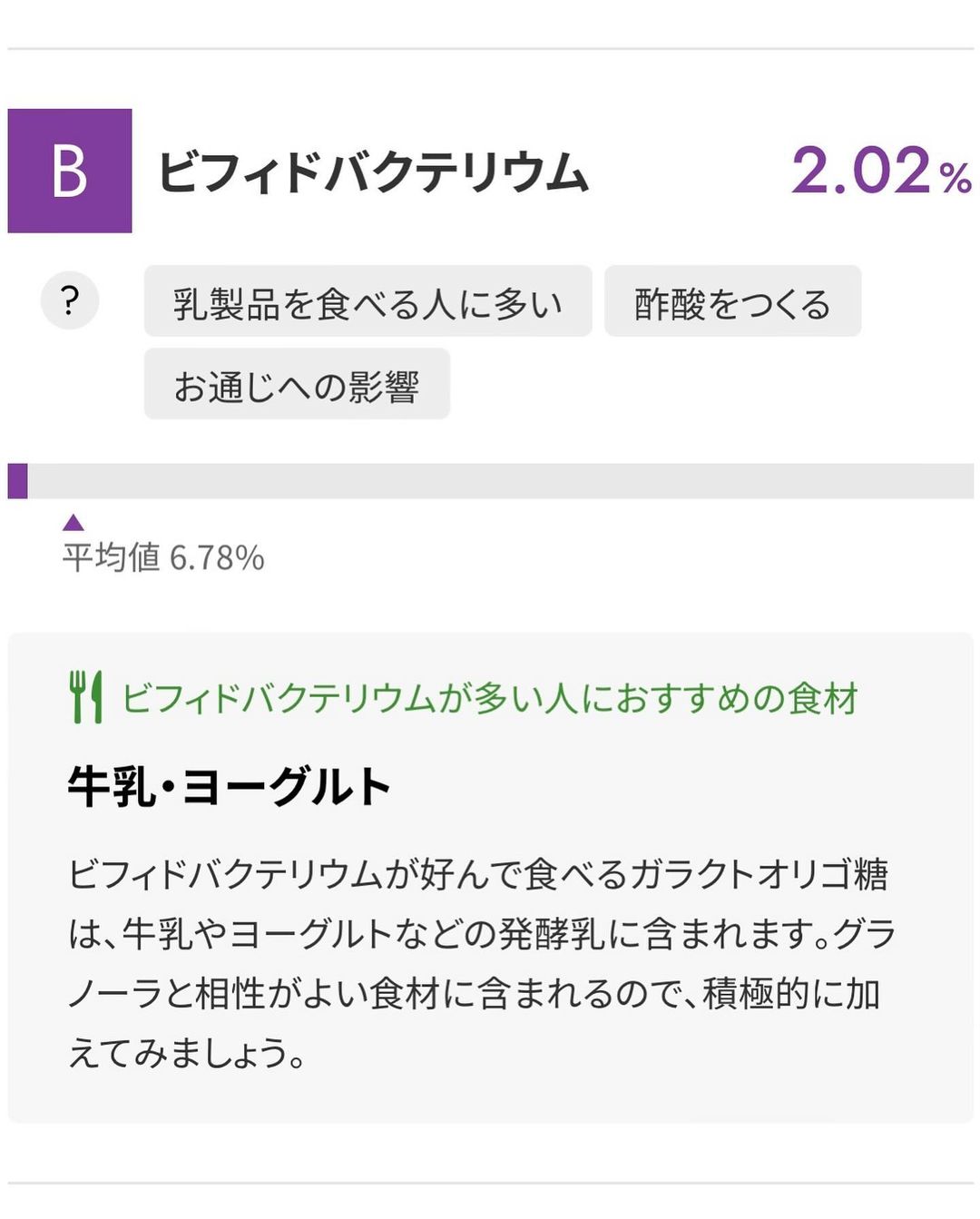980x1219 pixels.
Task: Click the top horizontal divider line
Action: (x=490, y=48)
